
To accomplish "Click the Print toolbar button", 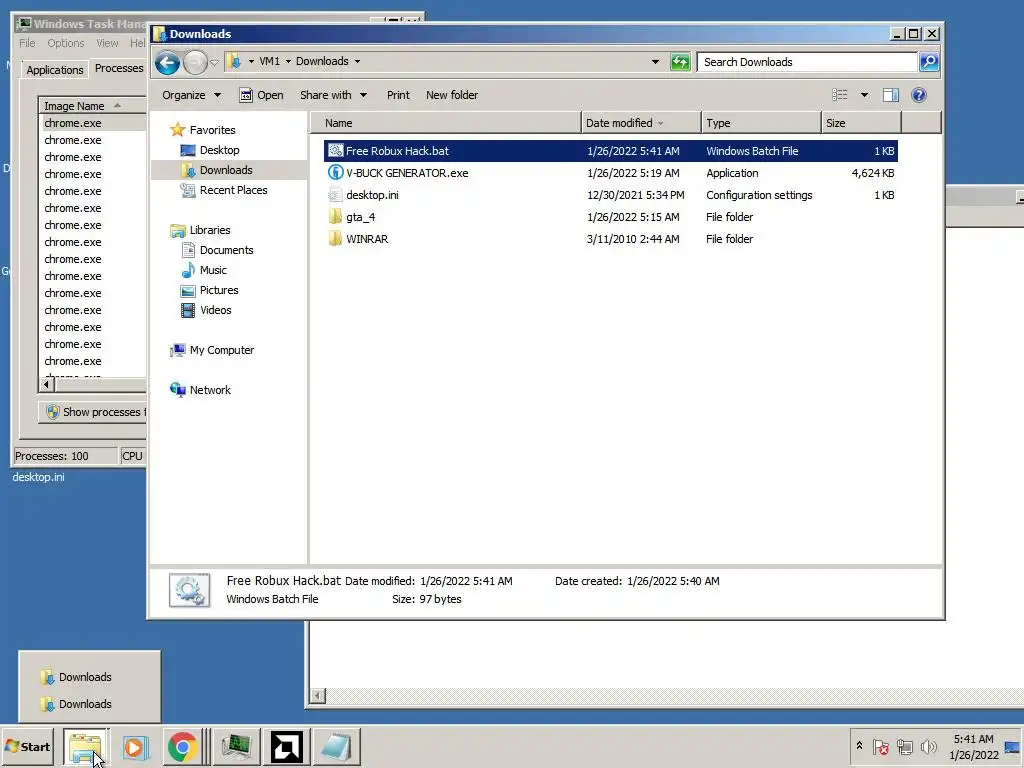I will pos(398,95).
